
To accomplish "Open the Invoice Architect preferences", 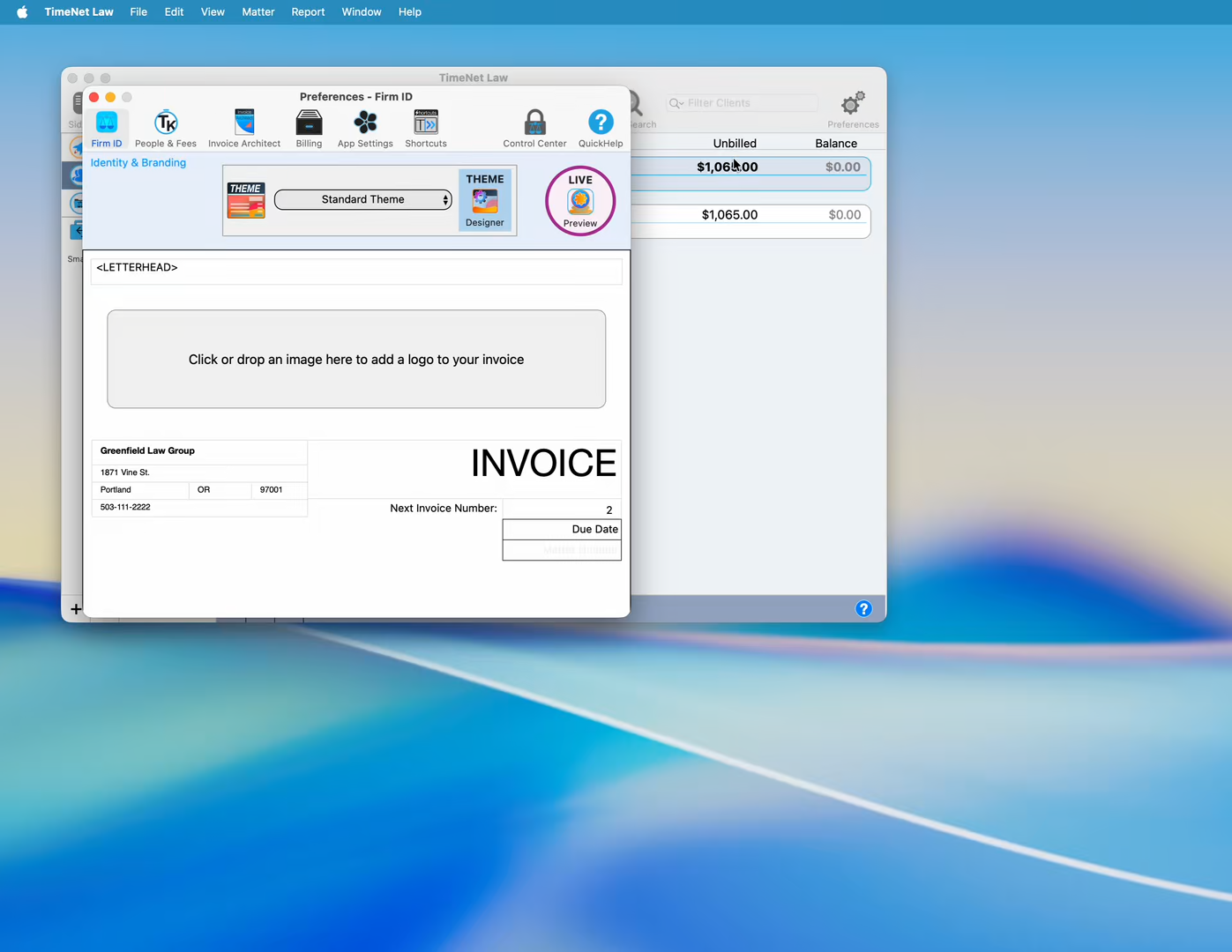I will 244,129.
